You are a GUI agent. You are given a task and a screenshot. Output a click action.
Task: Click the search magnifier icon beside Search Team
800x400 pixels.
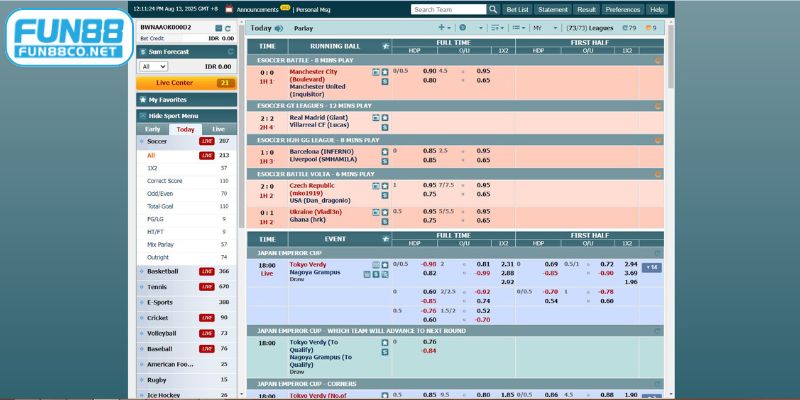(492, 9)
